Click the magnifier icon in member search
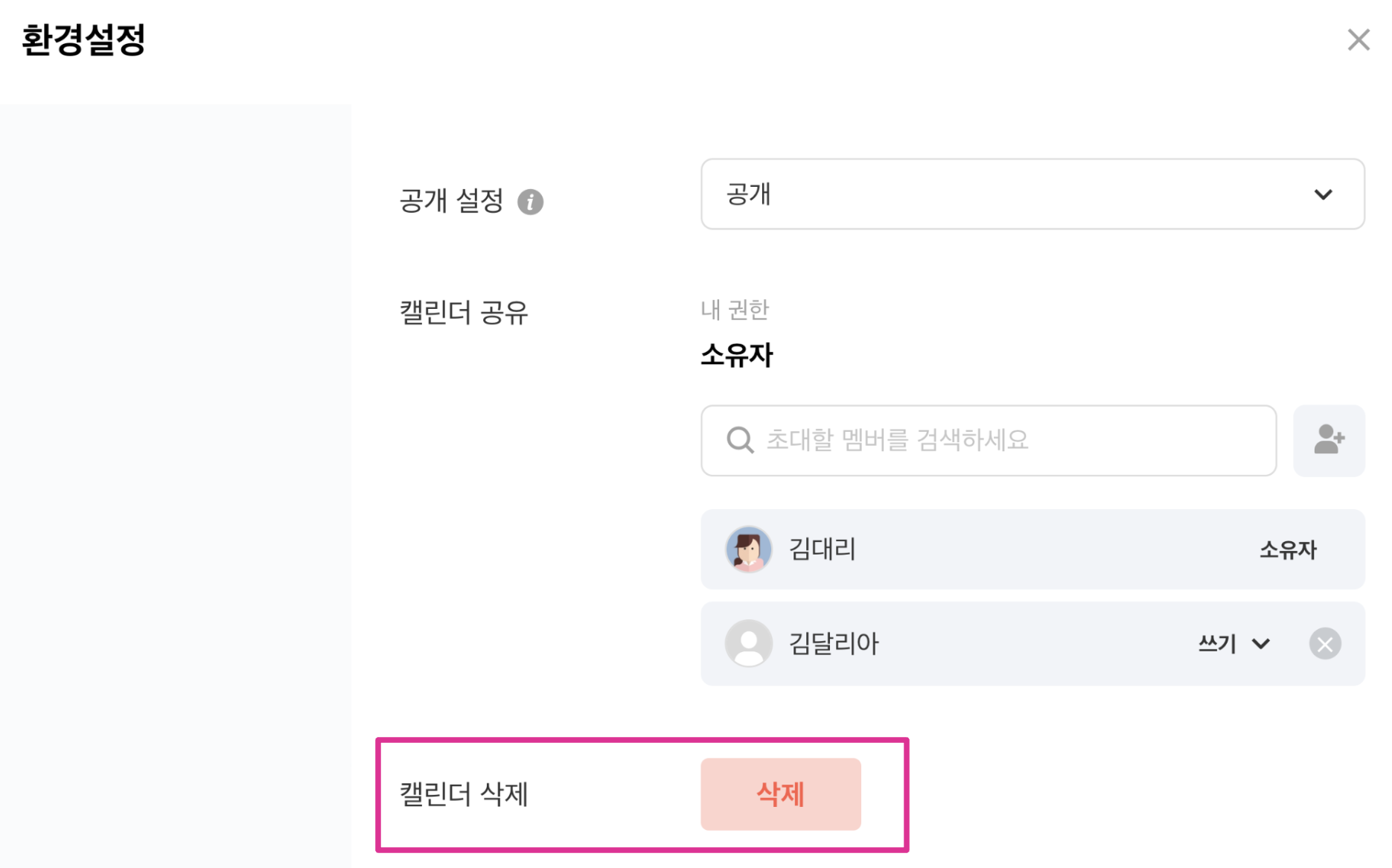 pos(739,440)
